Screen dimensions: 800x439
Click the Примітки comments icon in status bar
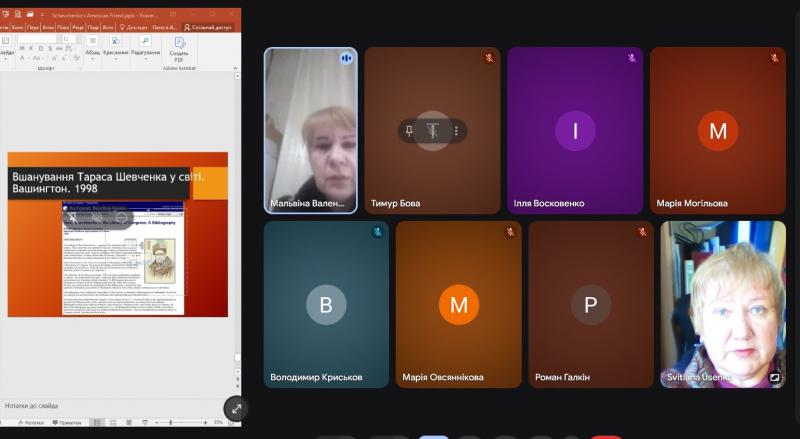coord(67,423)
